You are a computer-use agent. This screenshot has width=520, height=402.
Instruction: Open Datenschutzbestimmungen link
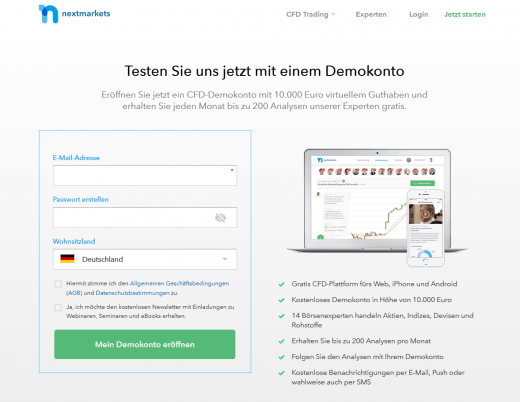pyautogui.click(x=132, y=293)
